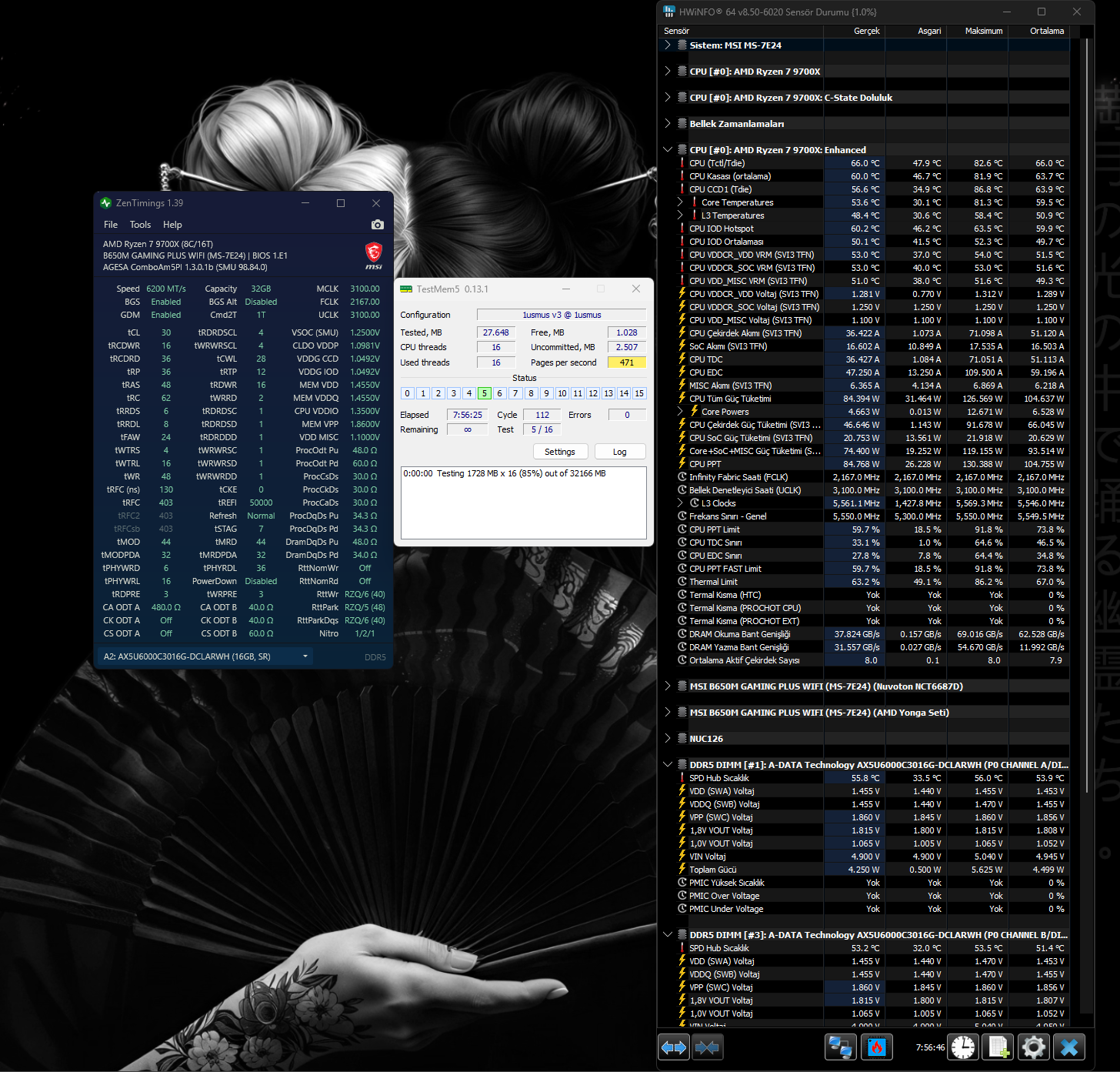Click inside the TestMem5 log output box
Viewport: 1120px width, 1072px height.
click(524, 503)
